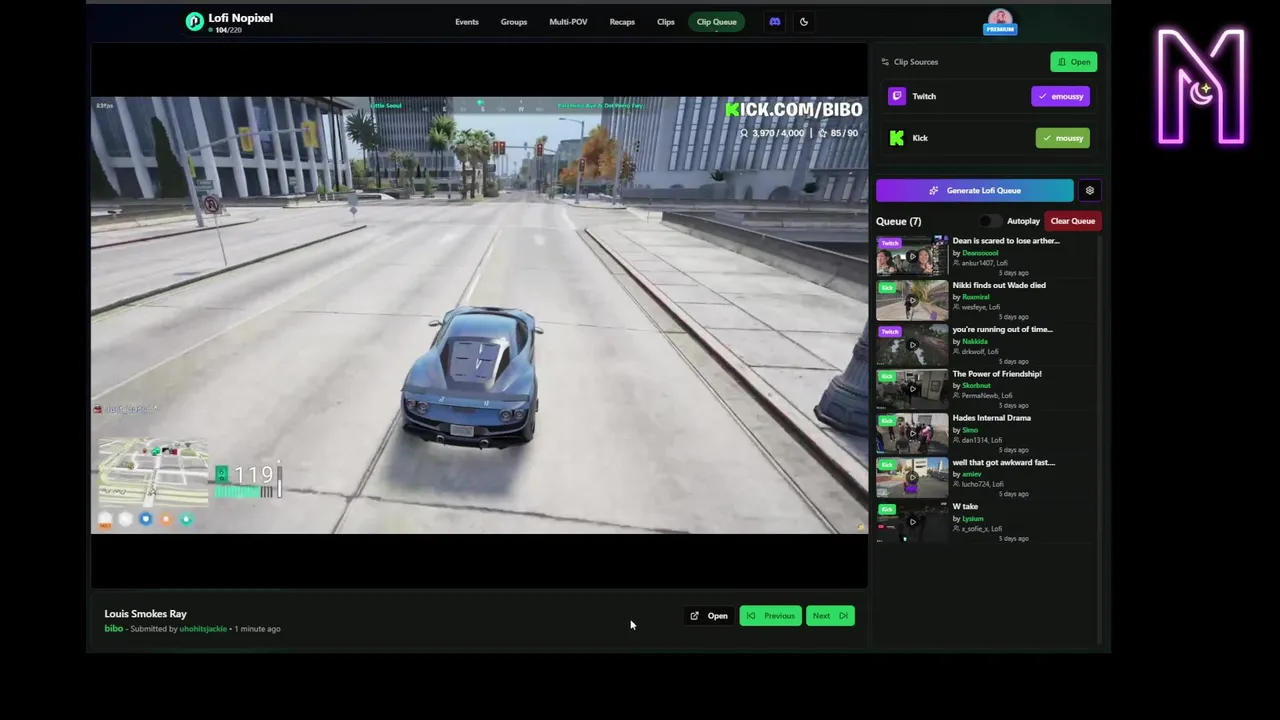The image size is (1280, 720).
Task: Open the Discord link icon
Action: [x=774, y=22]
